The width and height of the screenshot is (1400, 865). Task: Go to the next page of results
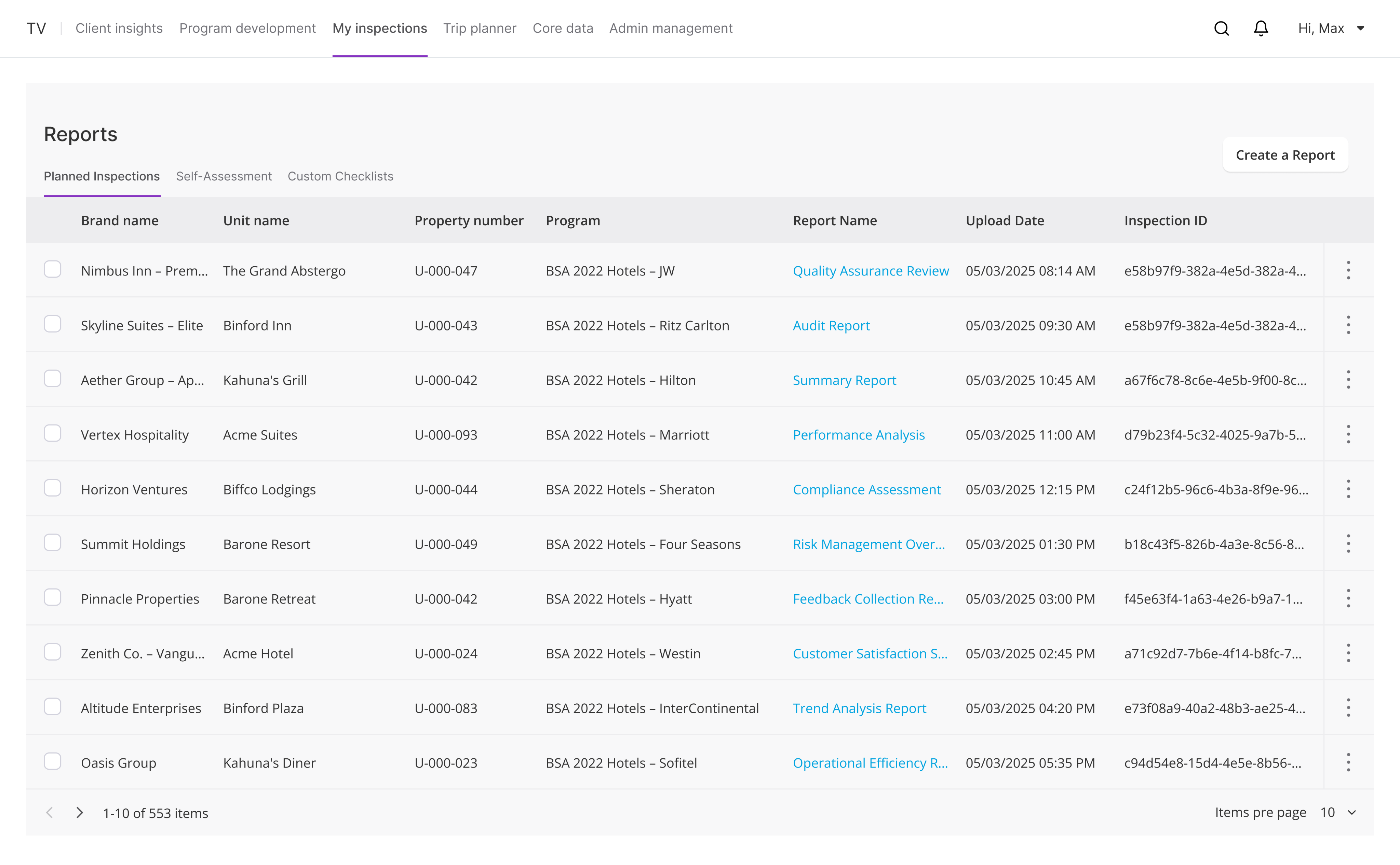click(x=80, y=812)
